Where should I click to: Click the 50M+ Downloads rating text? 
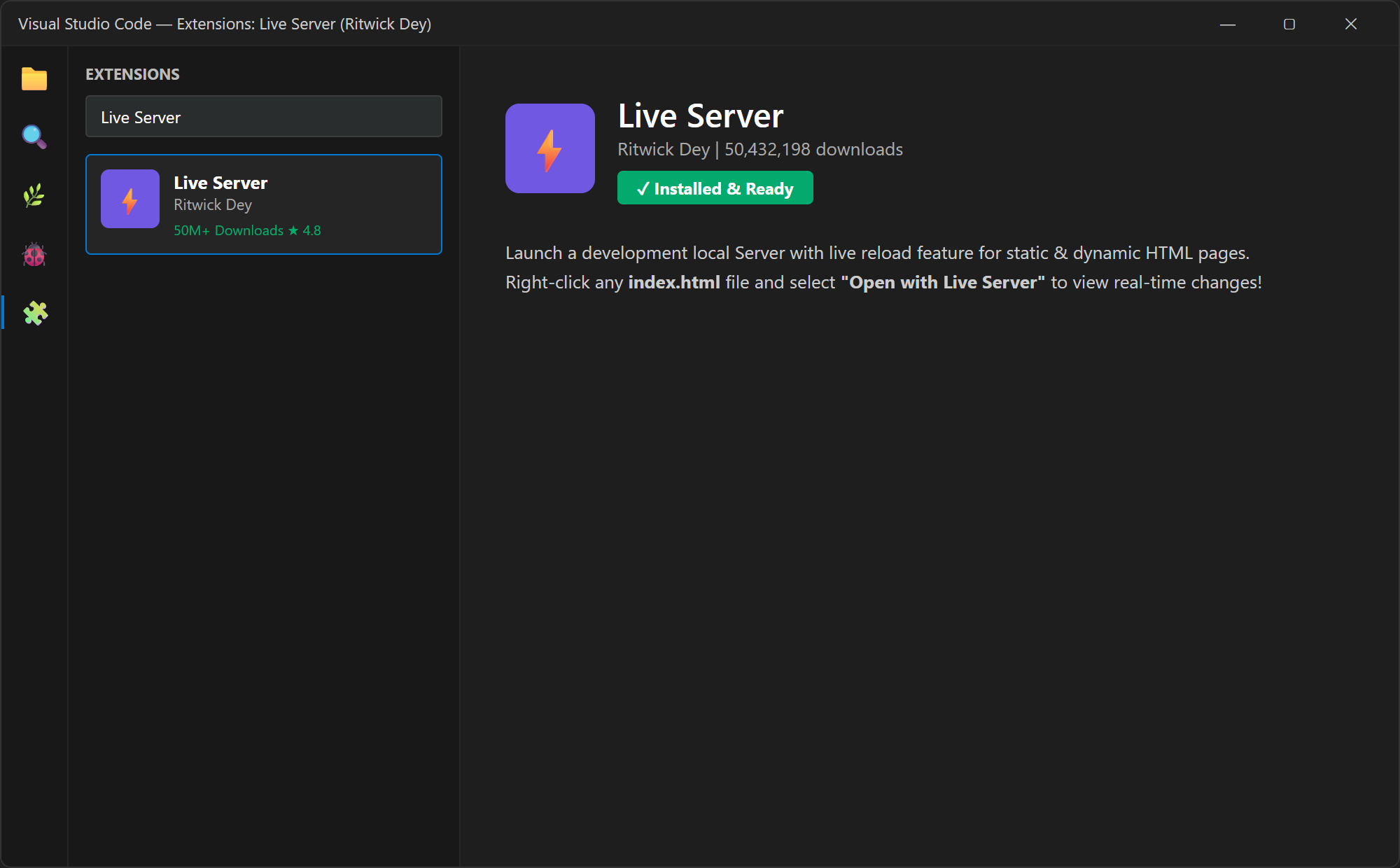(247, 230)
